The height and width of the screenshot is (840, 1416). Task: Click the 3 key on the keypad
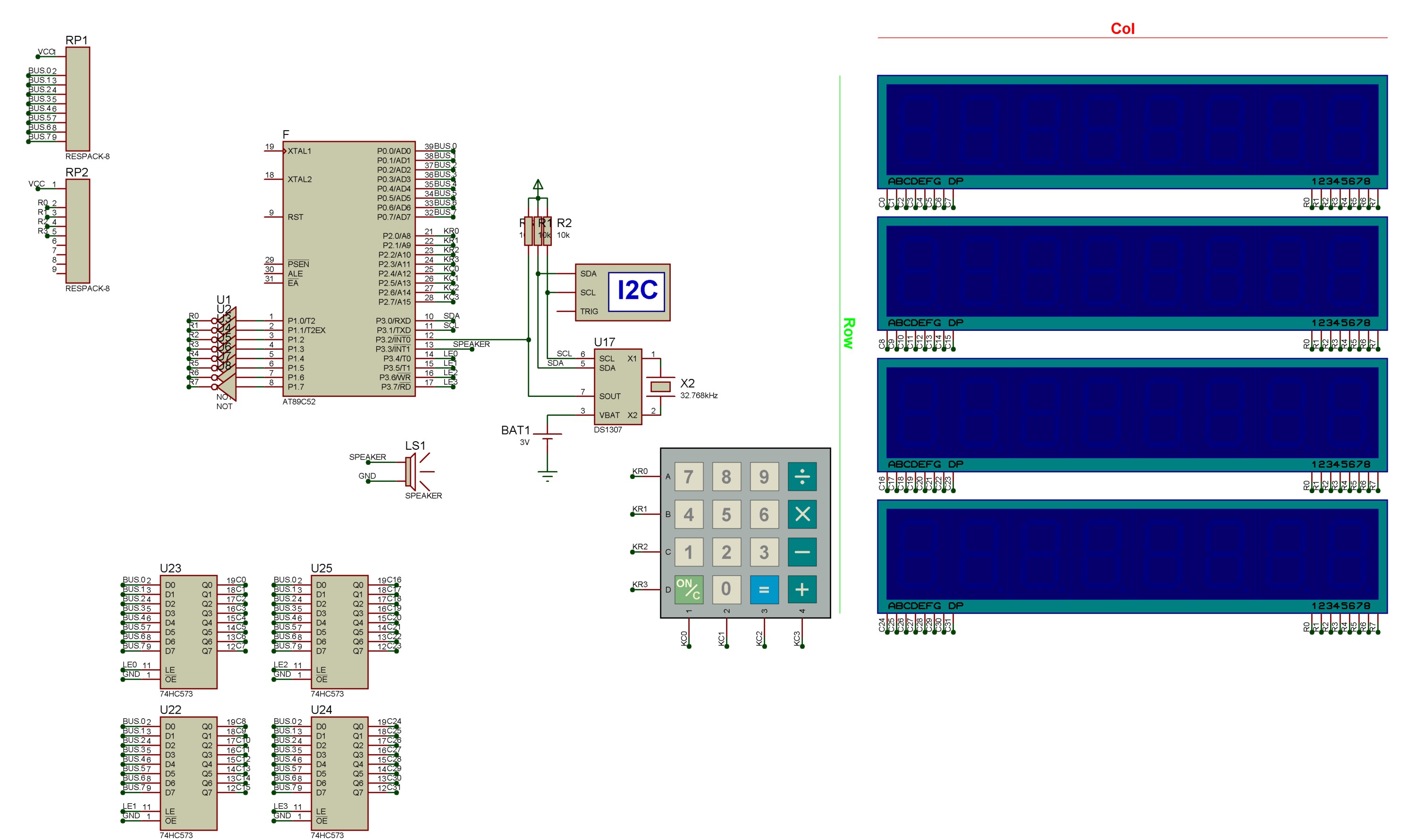(x=764, y=552)
